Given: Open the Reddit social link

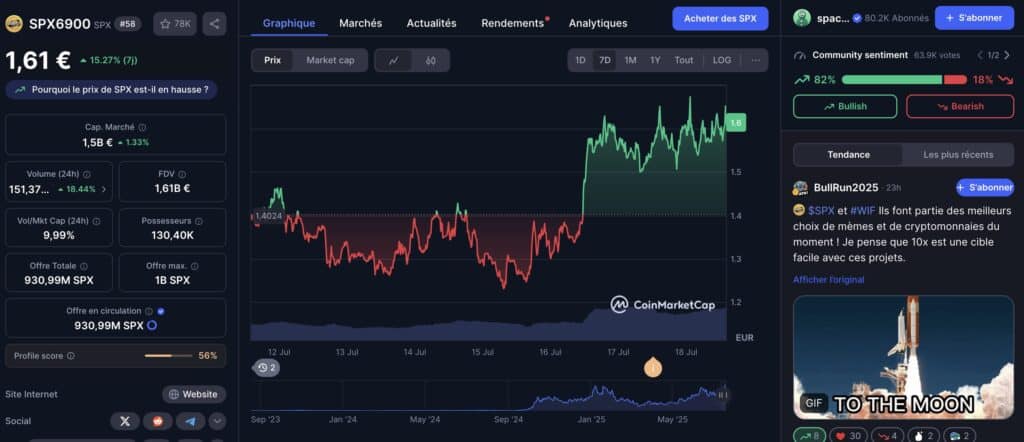Looking at the screenshot, I should tap(157, 421).
